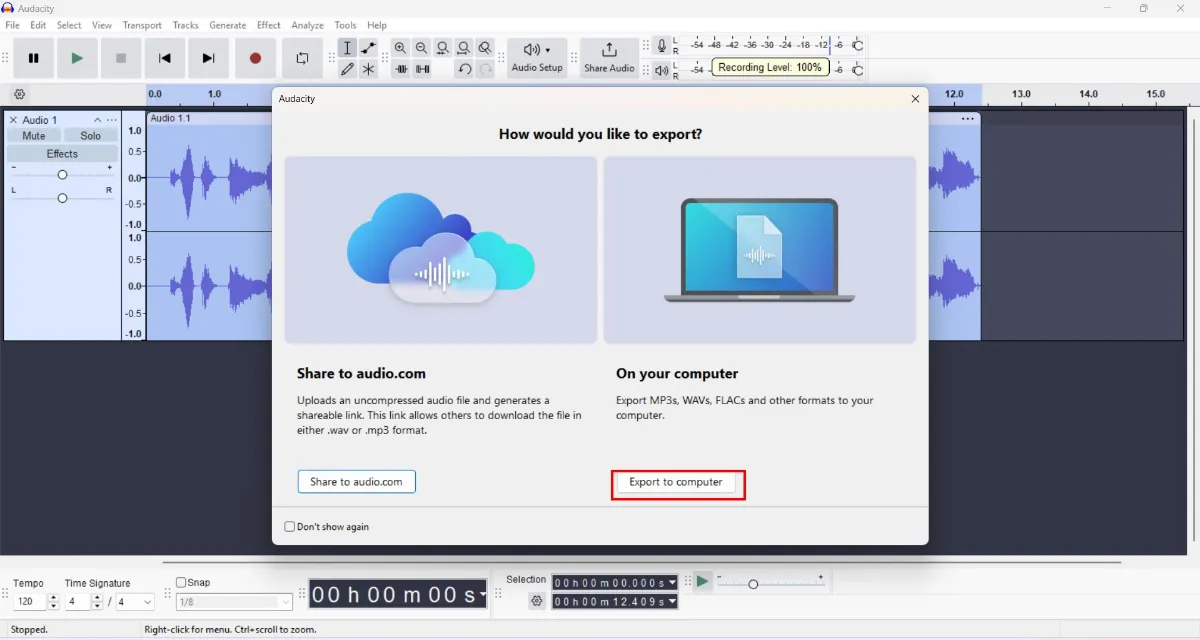1200x640 pixels.
Task: Solo the Audio 1 track
Action: [90, 135]
